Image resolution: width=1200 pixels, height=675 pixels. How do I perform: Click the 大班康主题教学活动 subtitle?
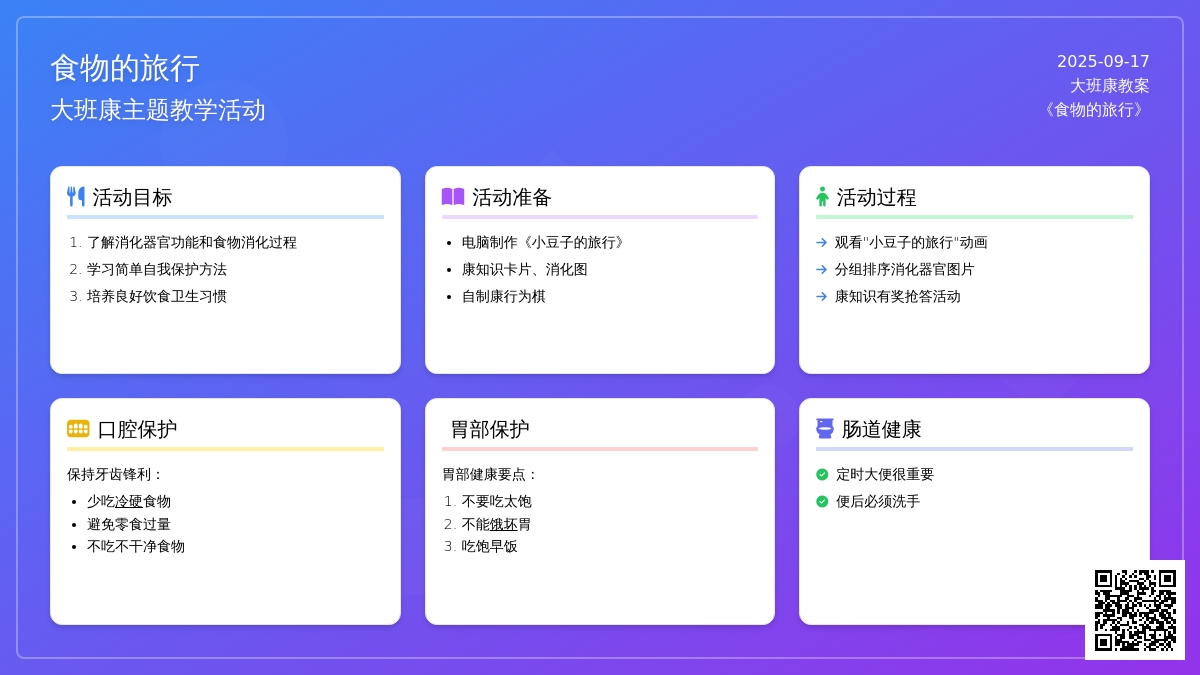click(x=158, y=110)
